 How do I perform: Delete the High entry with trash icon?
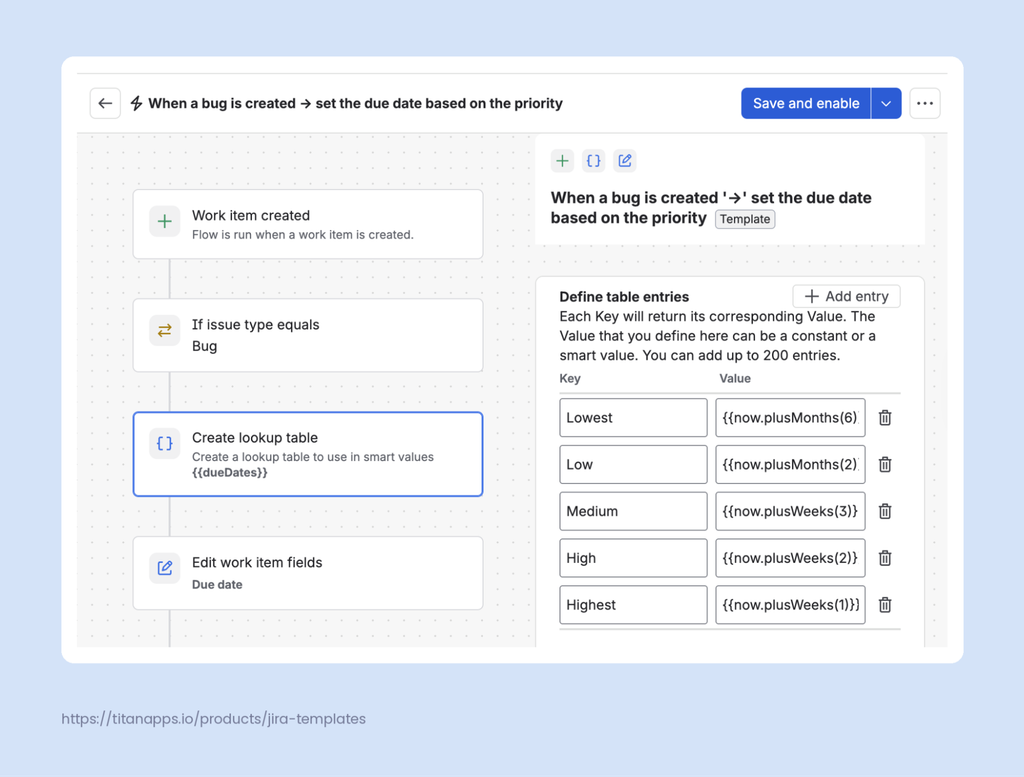[x=885, y=558]
